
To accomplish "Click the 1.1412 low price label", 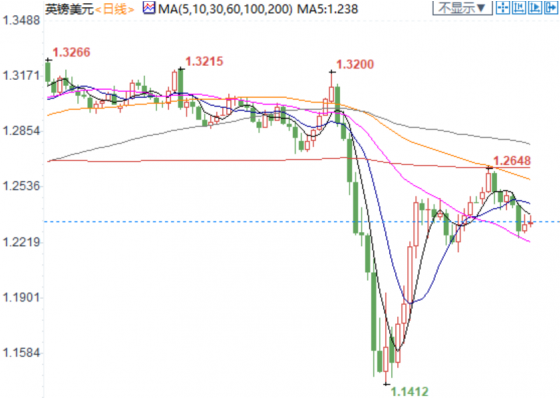I will [409, 392].
